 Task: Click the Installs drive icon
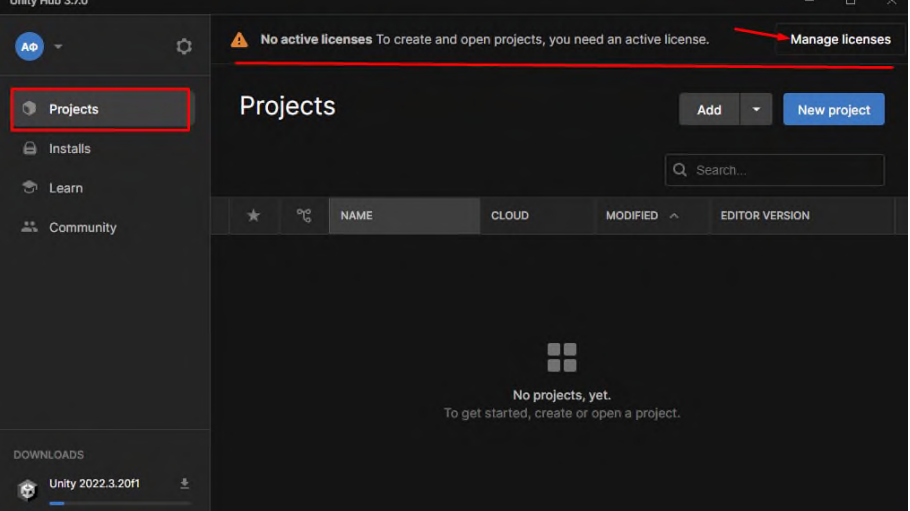coord(30,149)
